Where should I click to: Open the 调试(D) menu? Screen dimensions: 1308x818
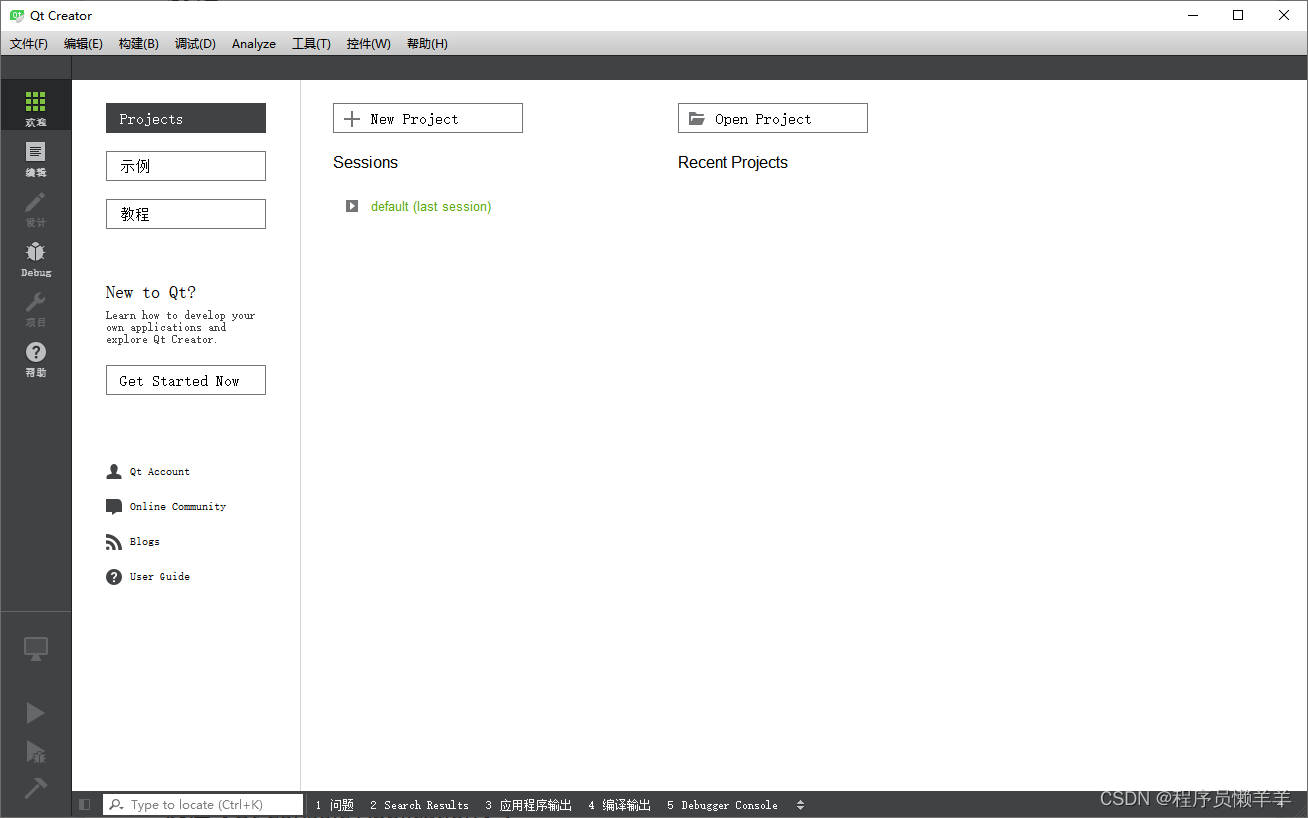pos(195,44)
